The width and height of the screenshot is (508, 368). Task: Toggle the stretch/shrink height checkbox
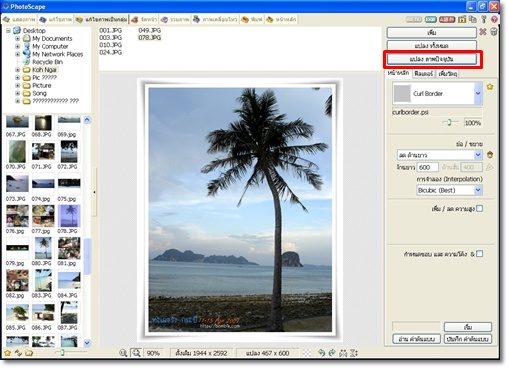[x=480, y=209]
